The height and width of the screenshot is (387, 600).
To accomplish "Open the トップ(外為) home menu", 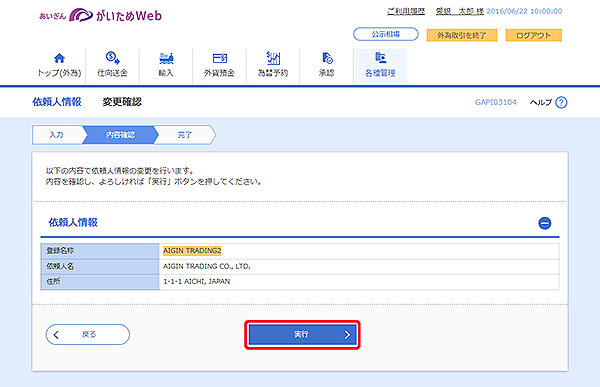I will click(x=59, y=65).
